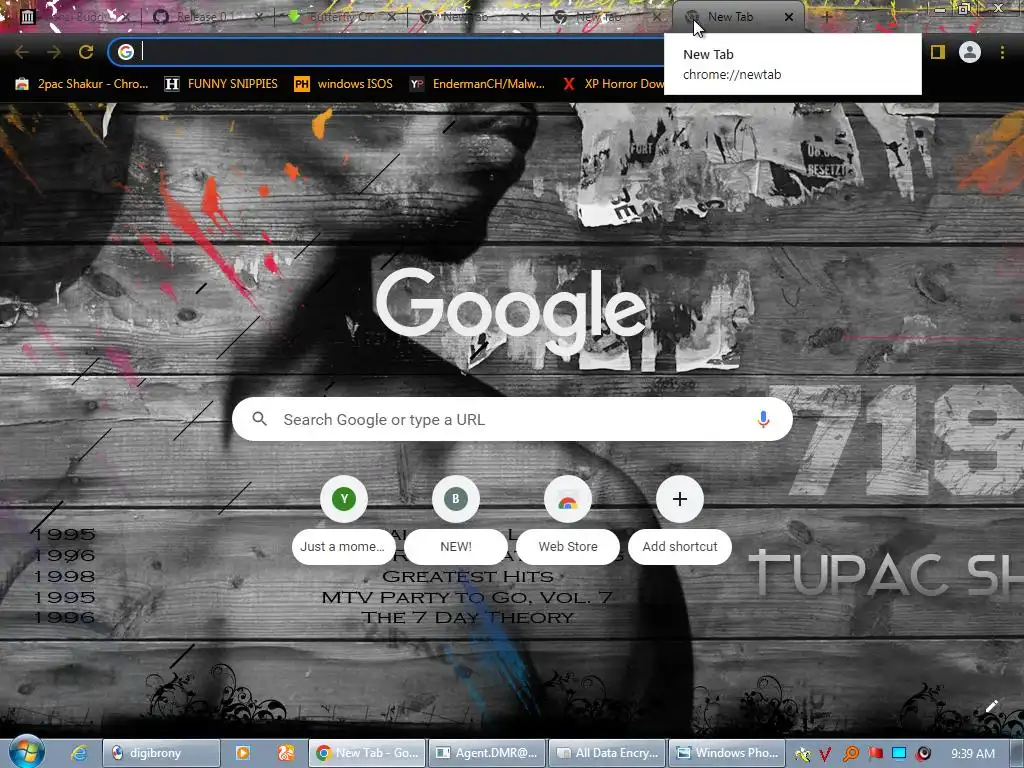Click the Add shortcut plus tile
1024x768 pixels.
click(680, 520)
